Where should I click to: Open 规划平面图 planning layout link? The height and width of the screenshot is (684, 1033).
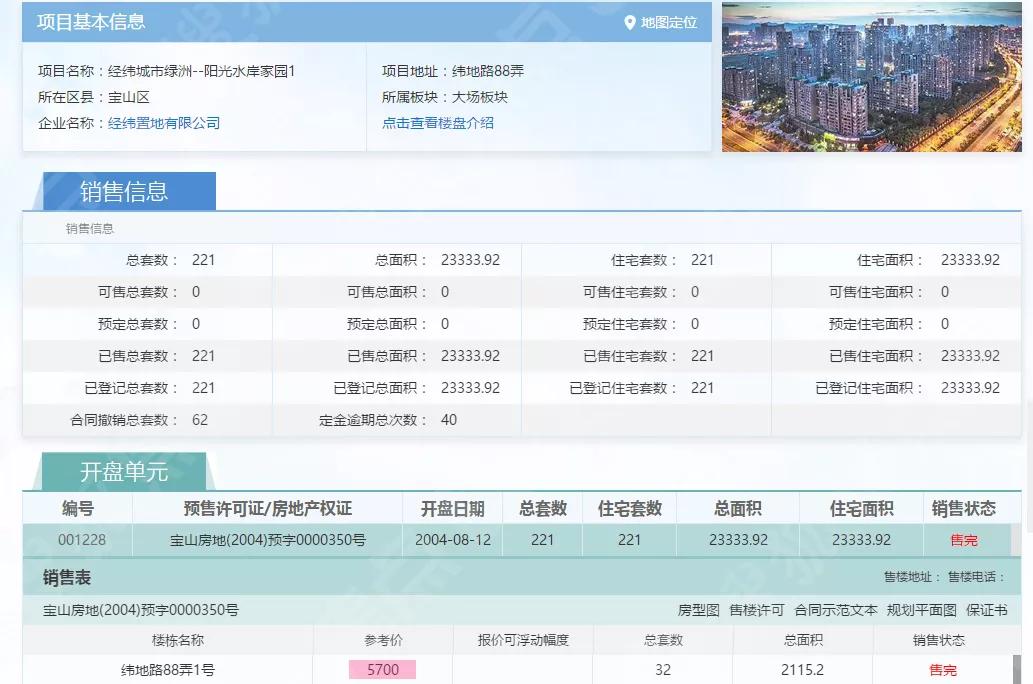coord(922,610)
